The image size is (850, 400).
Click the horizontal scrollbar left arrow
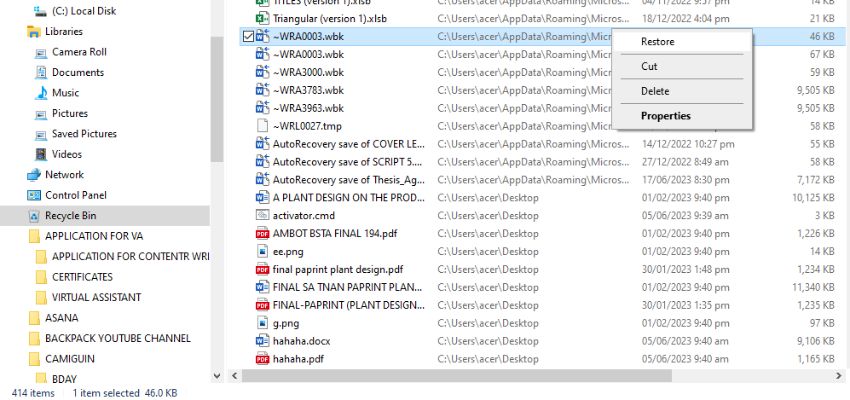click(x=235, y=376)
